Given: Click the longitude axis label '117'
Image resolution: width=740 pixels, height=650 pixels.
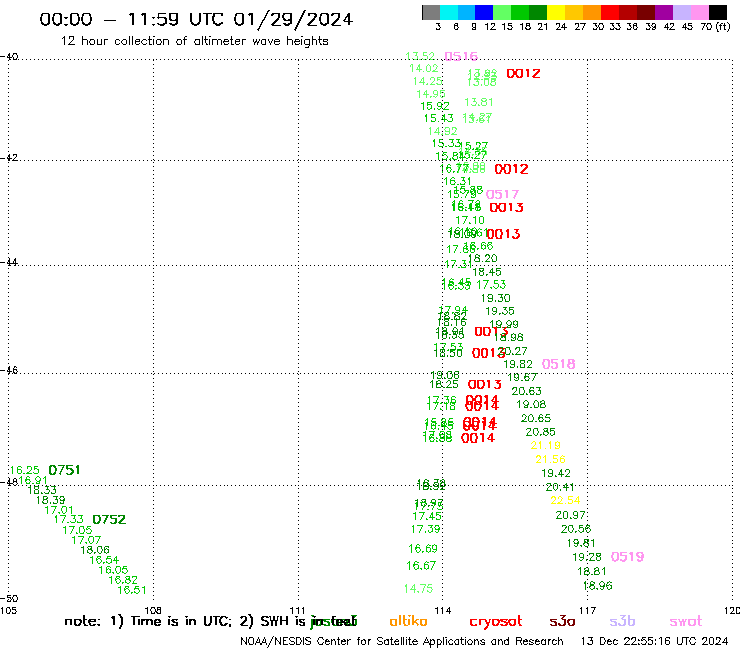Looking at the screenshot, I should pos(588,610).
